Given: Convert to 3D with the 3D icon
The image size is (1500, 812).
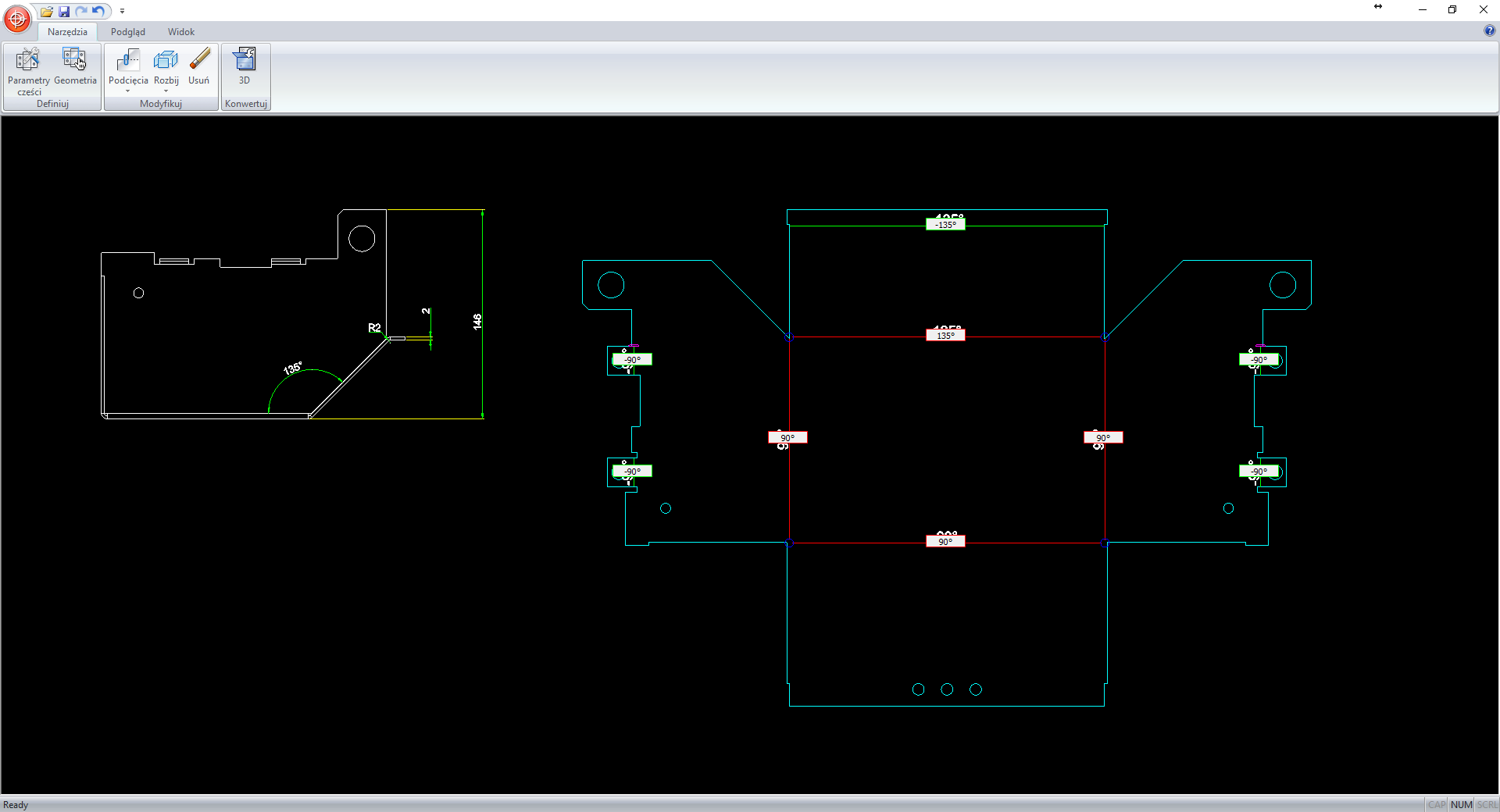Looking at the screenshot, I should (245, 66).
